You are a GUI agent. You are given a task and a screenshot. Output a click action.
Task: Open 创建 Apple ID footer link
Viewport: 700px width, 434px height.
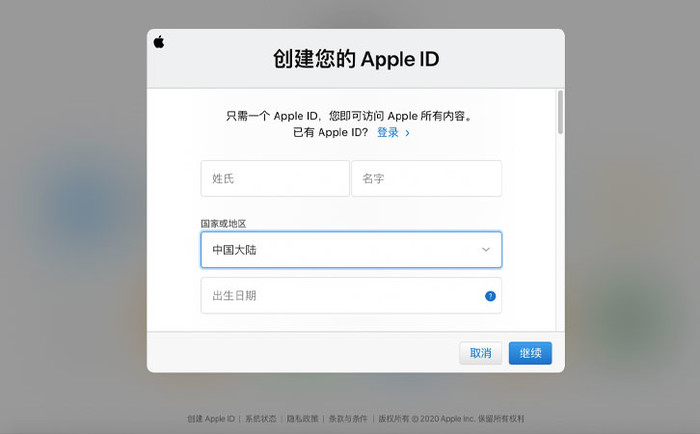coord(211,419)
